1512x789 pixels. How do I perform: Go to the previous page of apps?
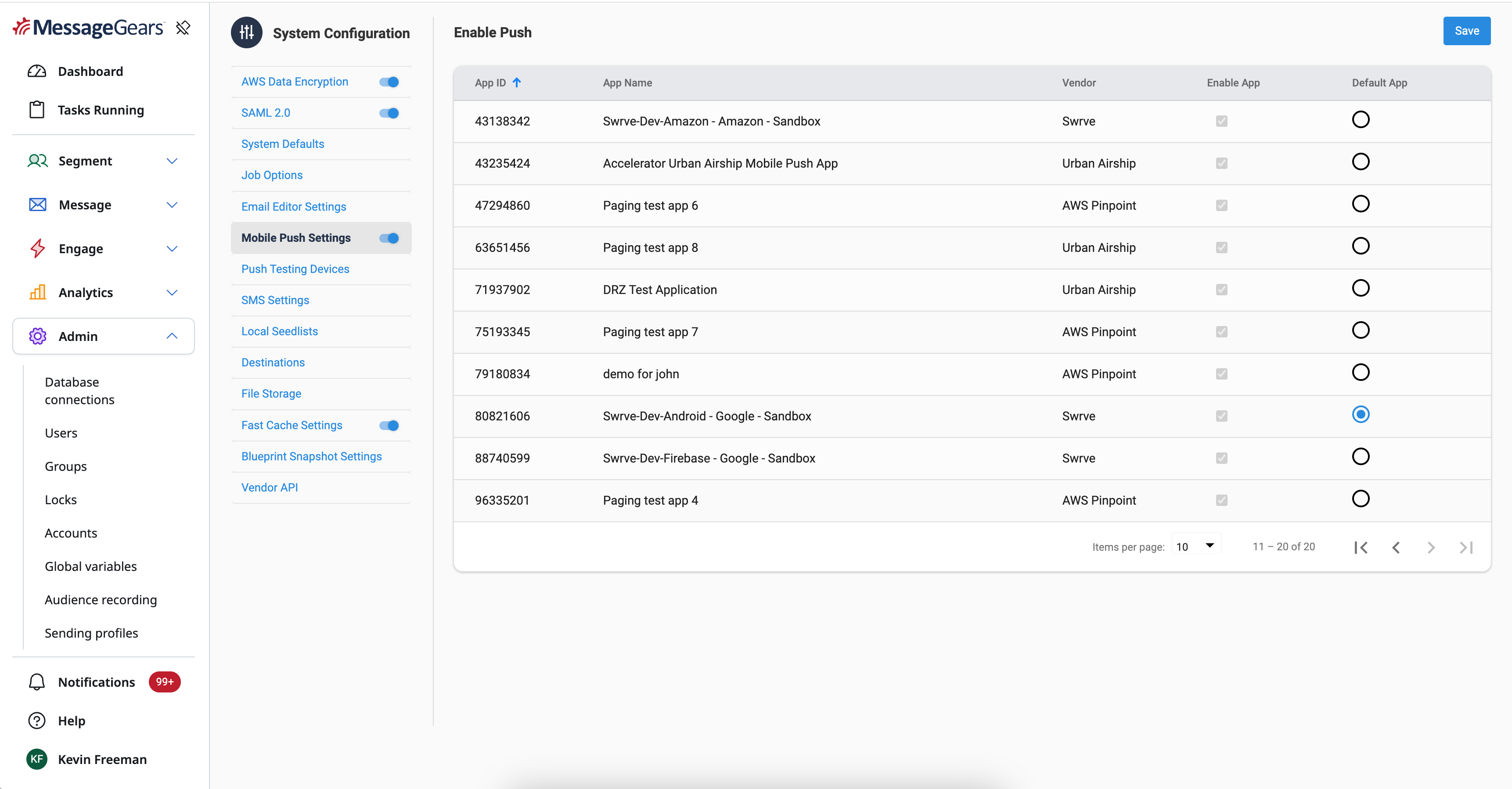[1397, 547]
